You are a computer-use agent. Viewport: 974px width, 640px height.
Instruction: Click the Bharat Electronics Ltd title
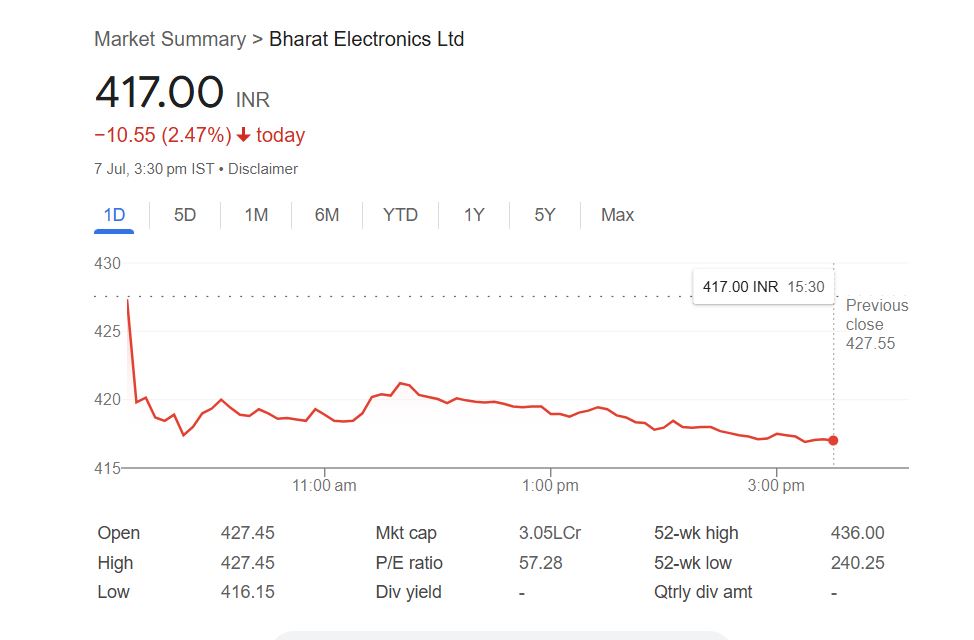coord(367,39)
